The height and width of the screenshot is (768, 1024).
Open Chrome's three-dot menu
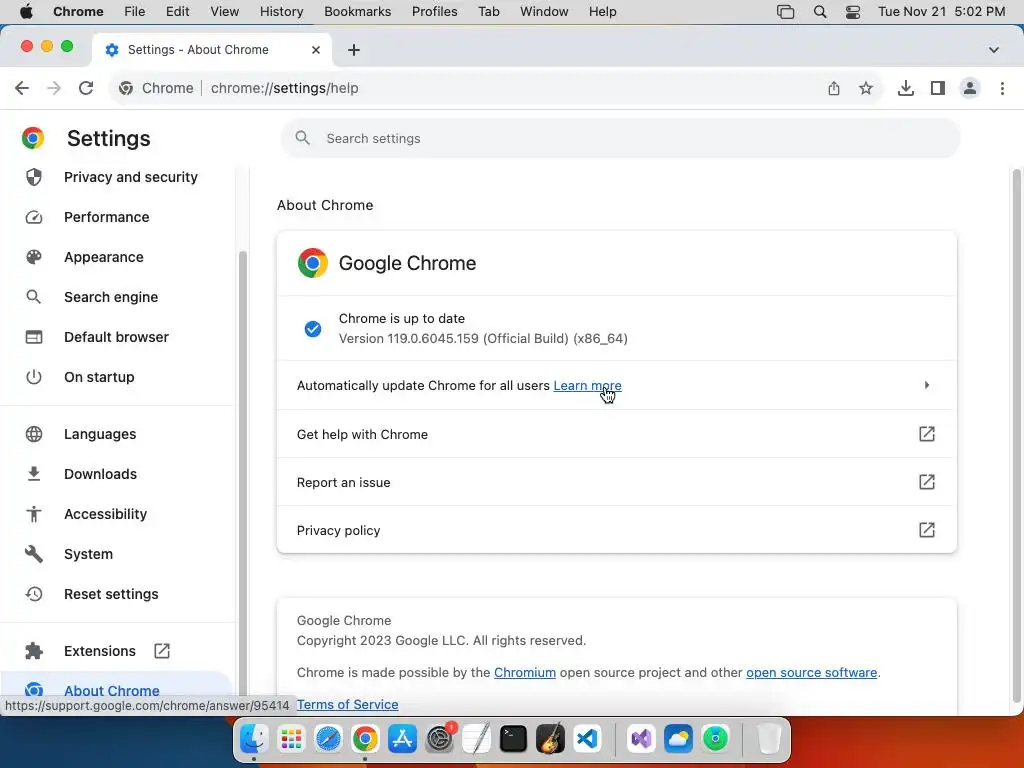(x=1002, y=88)
